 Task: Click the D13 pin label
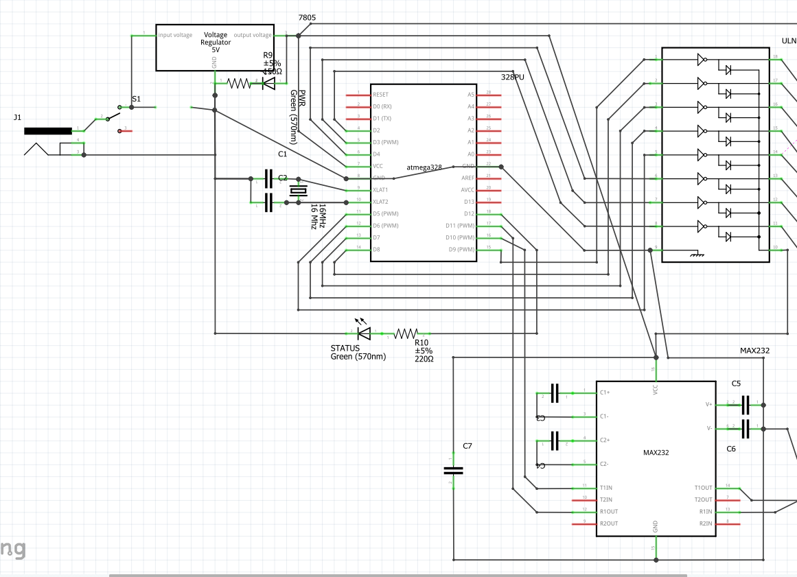(x=469, y=202)
